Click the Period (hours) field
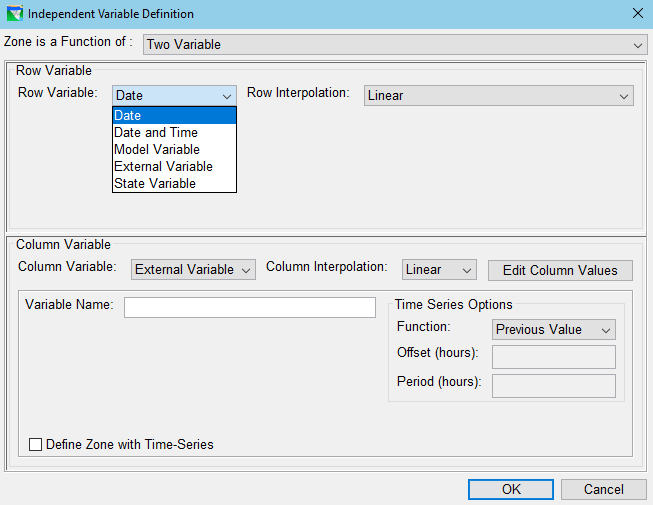Screen dimensions: 653x505 [553, 386]
